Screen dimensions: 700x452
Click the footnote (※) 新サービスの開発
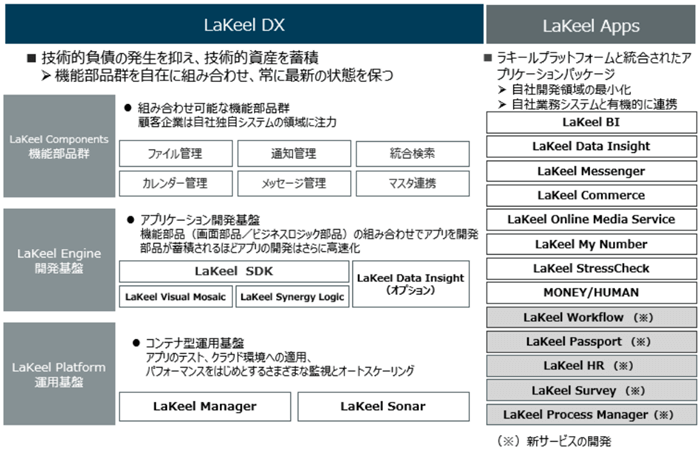(x=554, y=441)
